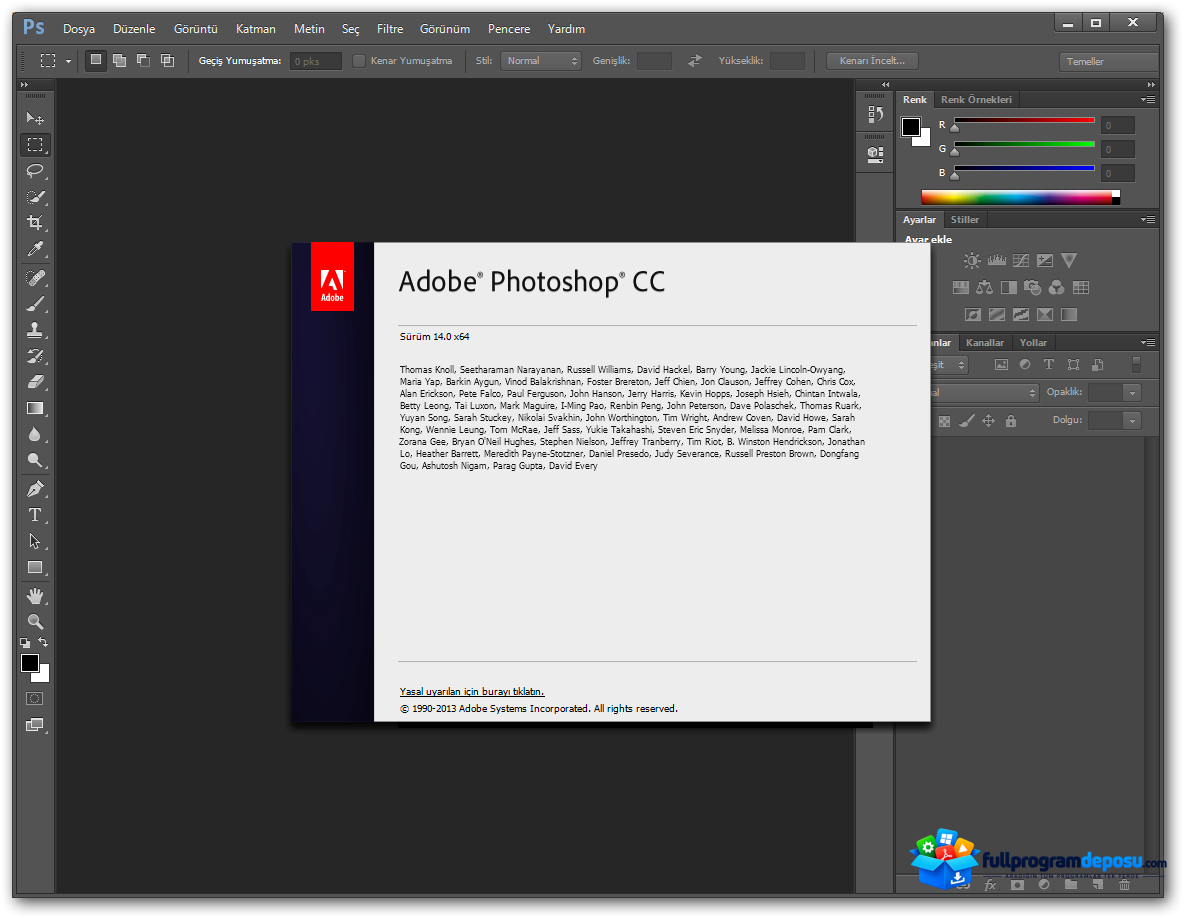Select the Rectangle shape tool
1184x918 pixels.
click(x=35, y=568)
